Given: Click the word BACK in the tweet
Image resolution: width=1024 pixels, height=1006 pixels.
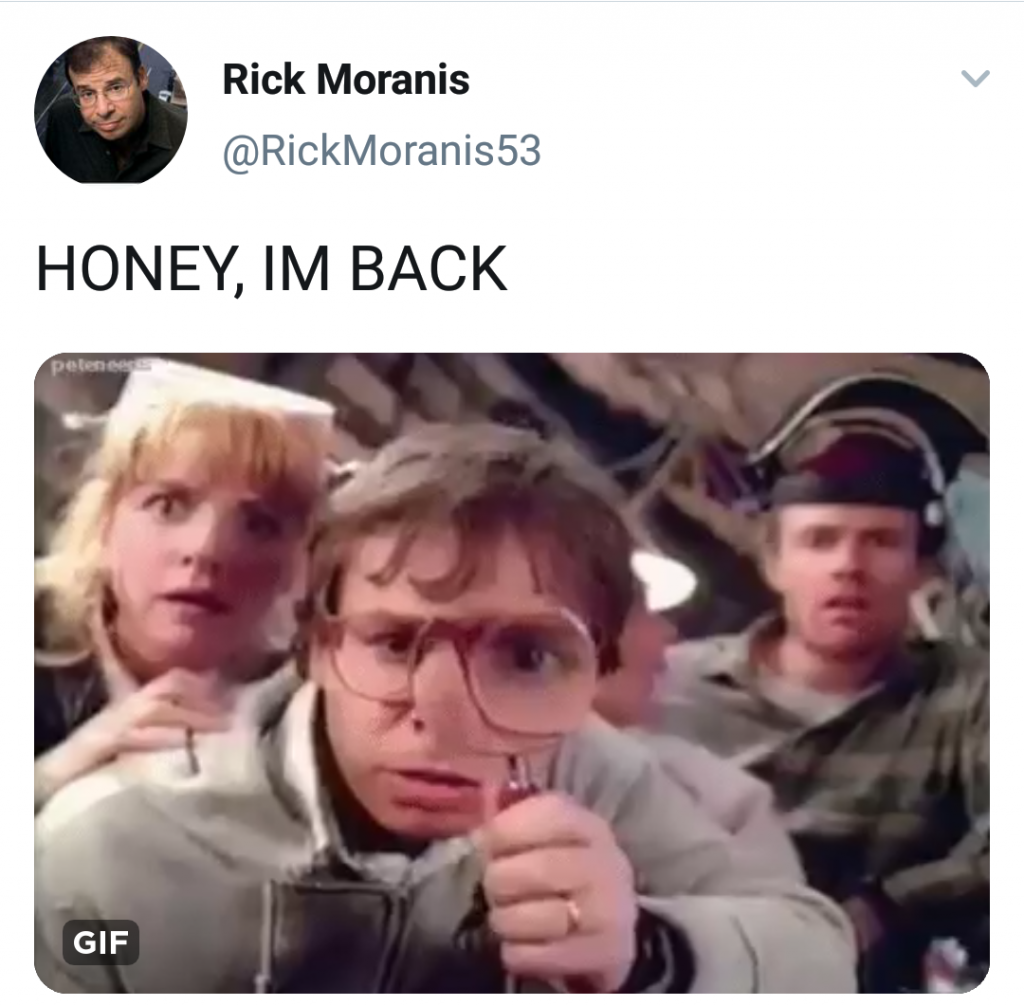Looking at the screenshot, I should click(x=429, y=268).
